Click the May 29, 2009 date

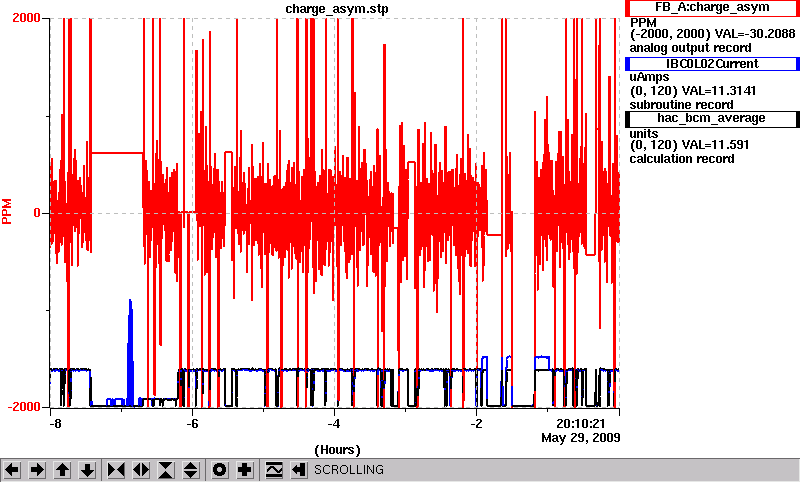581,438
